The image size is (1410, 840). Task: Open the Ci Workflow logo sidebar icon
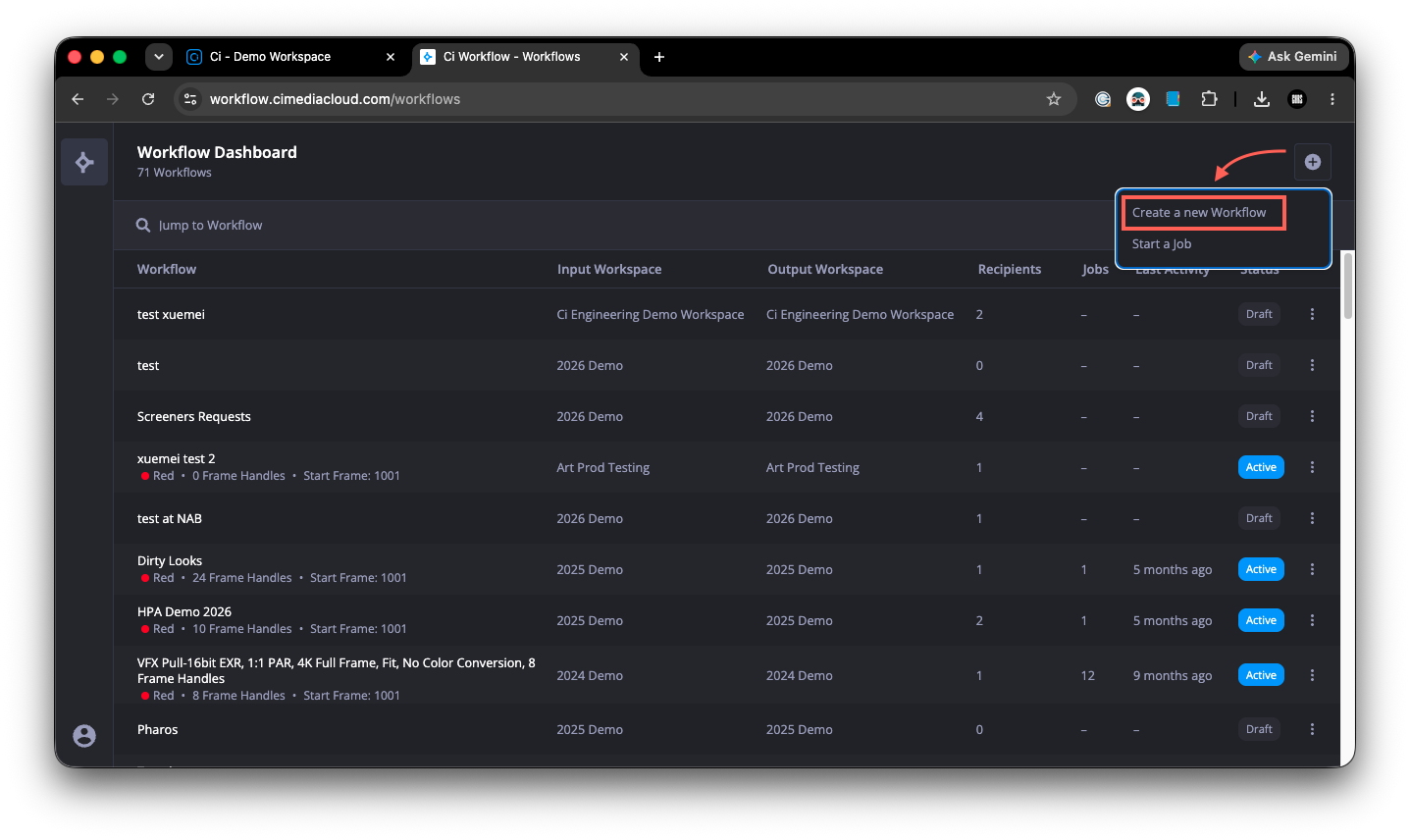(x=84, y=162)
